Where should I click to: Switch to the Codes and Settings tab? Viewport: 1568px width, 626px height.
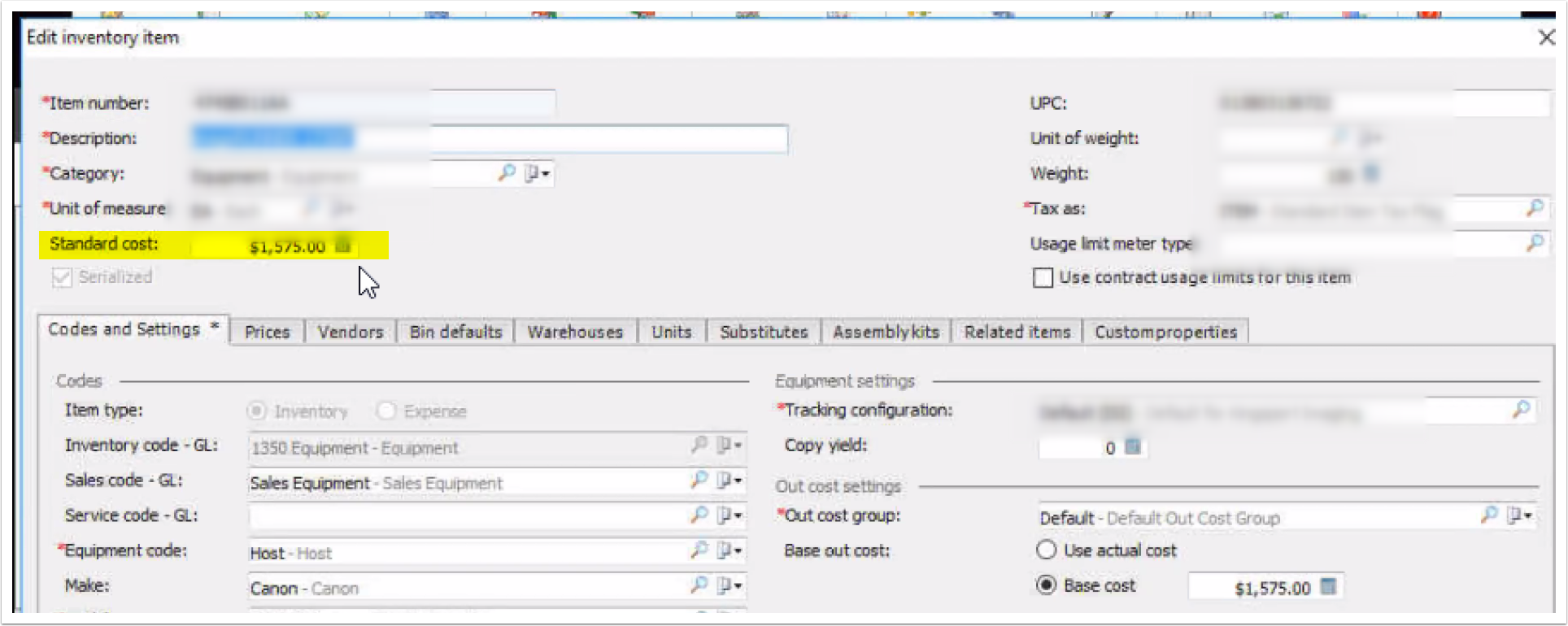click(133, 329)
